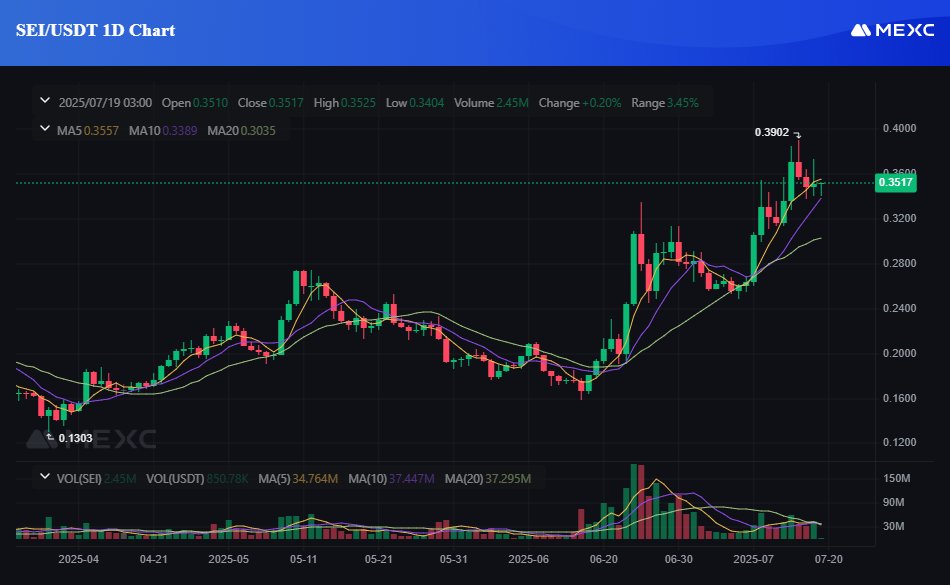
Task: Click the 05-31 date axis label
Action: tap(454, 559)
